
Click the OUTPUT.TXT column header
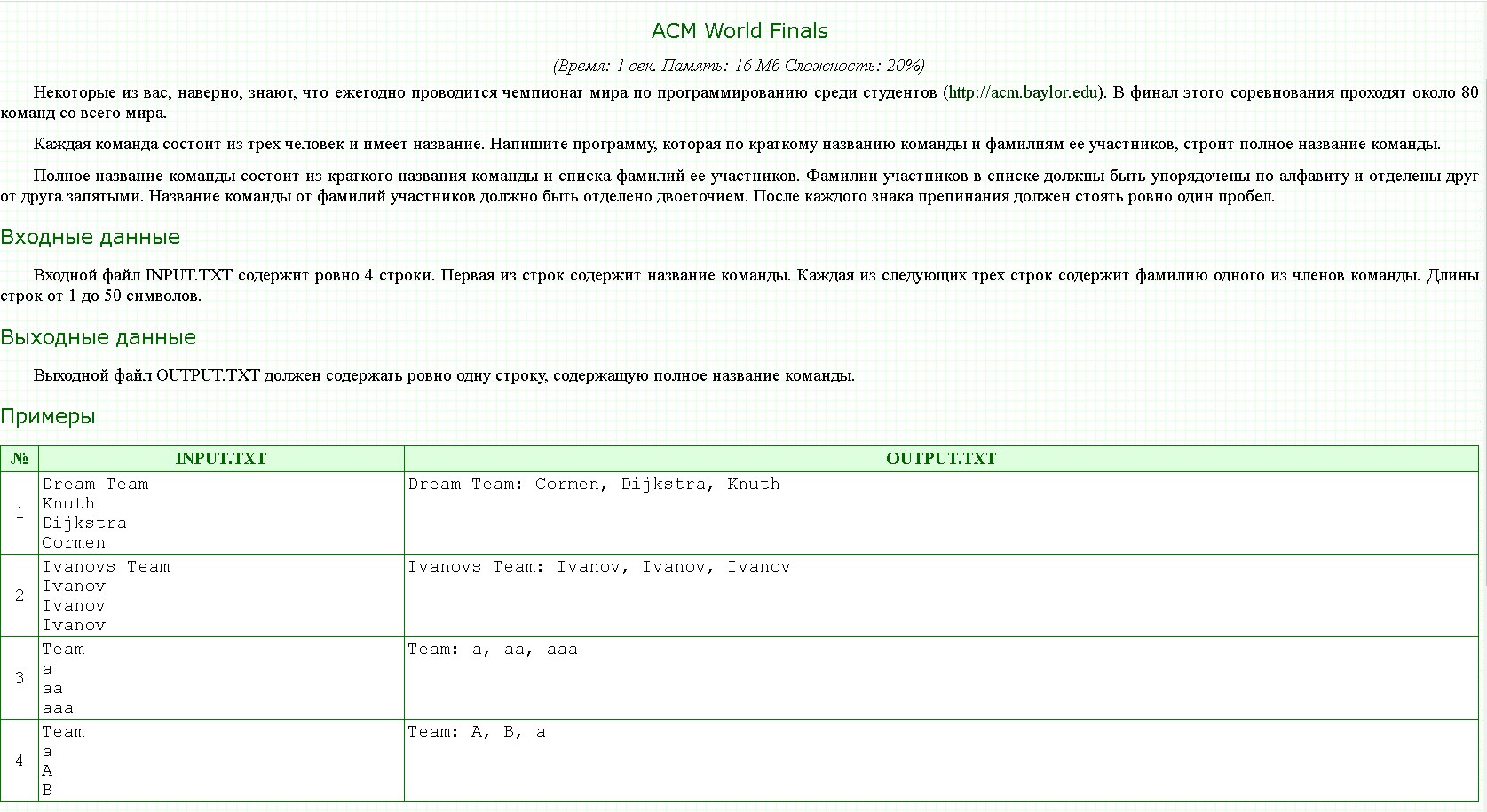(941, 459)
